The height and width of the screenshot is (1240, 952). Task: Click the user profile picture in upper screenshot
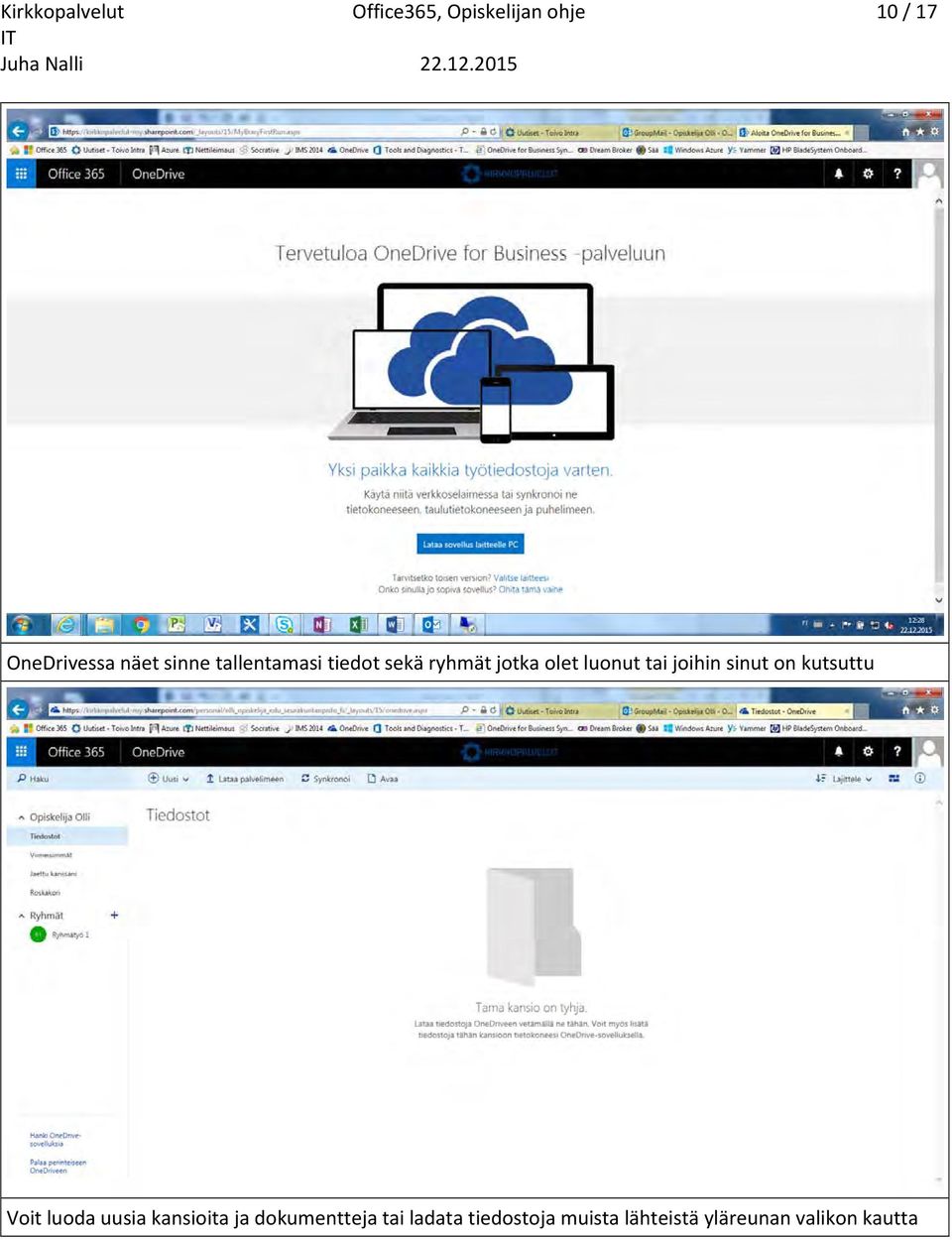pyautogui.click(x=928, y=174)
